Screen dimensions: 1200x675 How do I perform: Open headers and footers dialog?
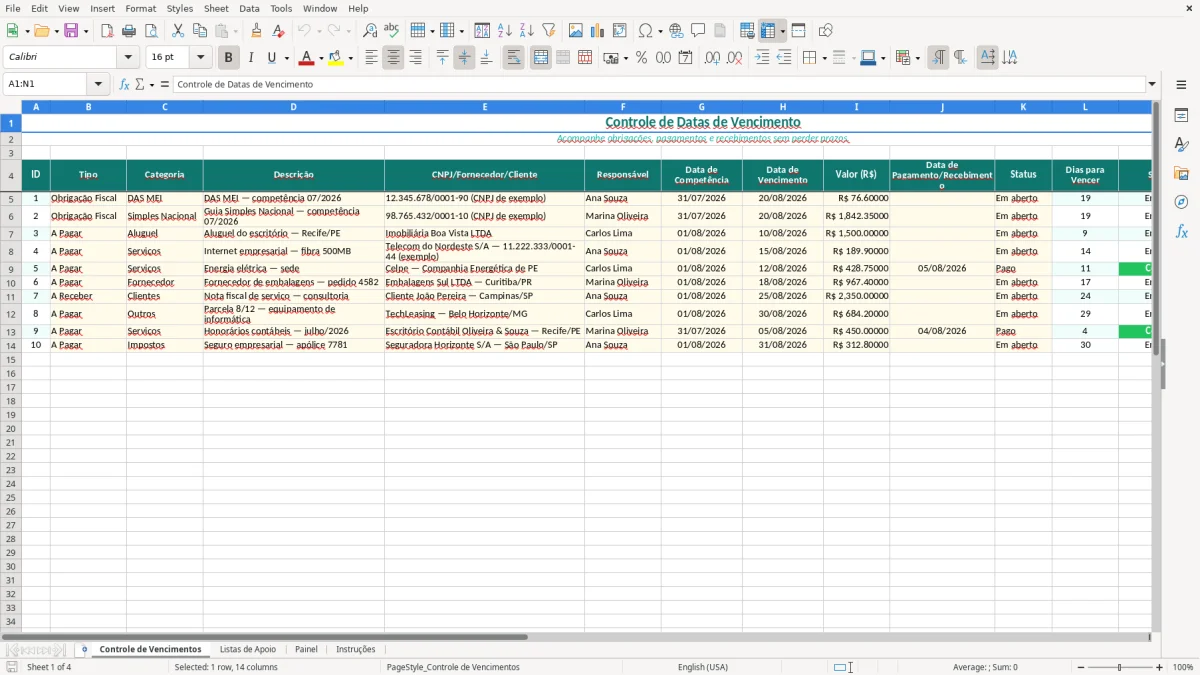tap(720, 31)
